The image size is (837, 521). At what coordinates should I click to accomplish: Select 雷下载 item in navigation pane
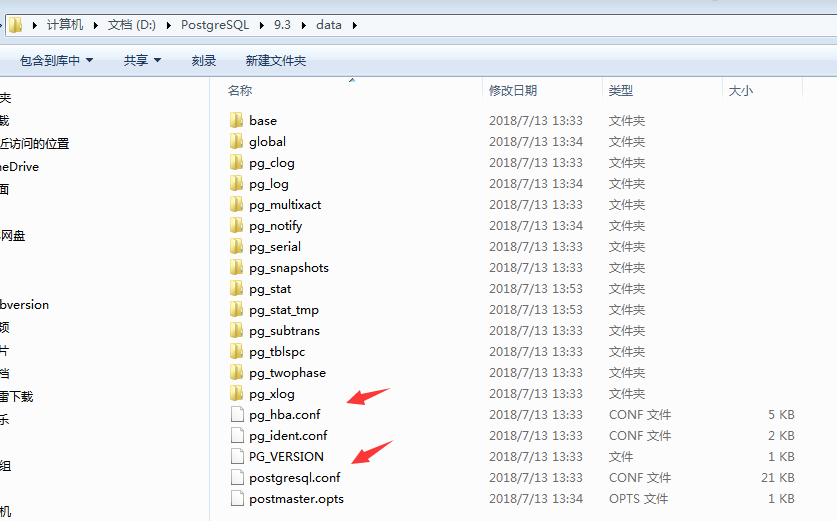point(17,397)
